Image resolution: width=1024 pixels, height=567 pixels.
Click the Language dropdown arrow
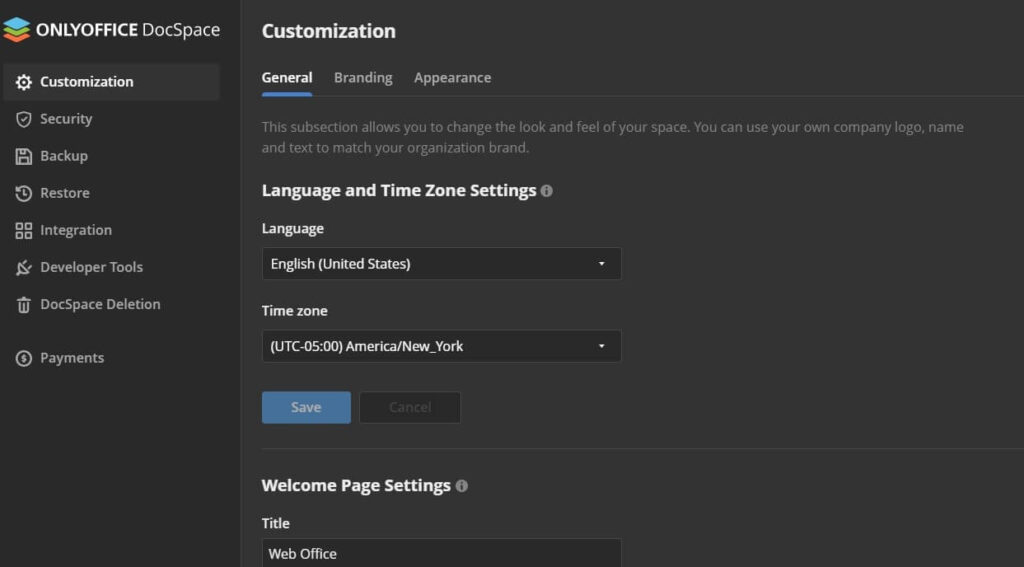click(x=601, y=264)
